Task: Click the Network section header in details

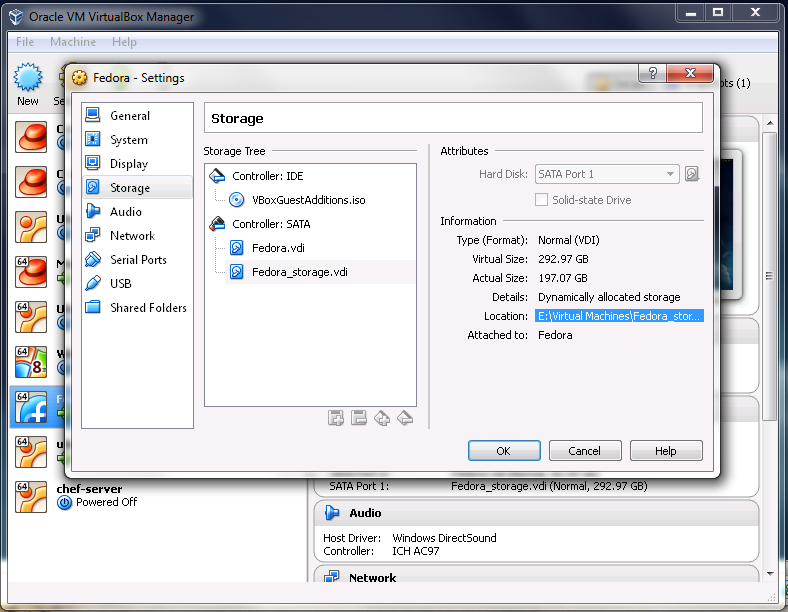Action: tap(536, 576)
